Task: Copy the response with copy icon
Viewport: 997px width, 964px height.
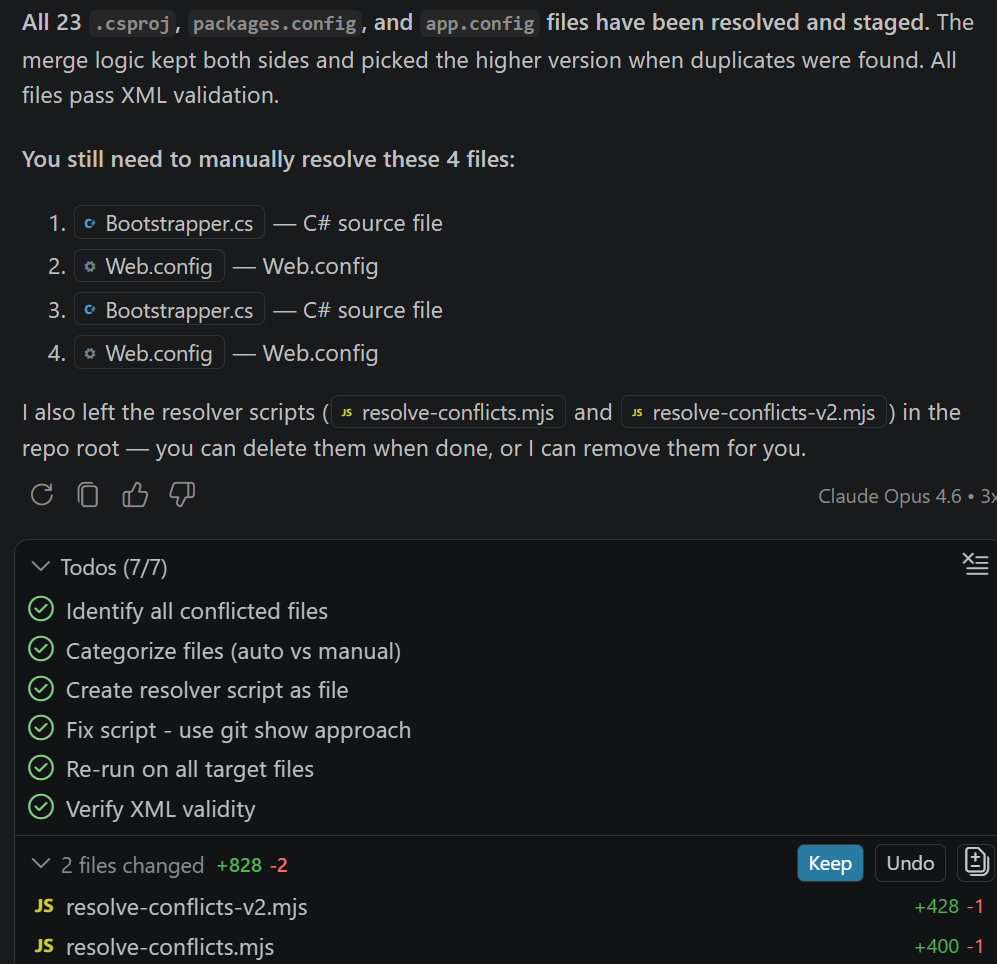Action: 89,494
